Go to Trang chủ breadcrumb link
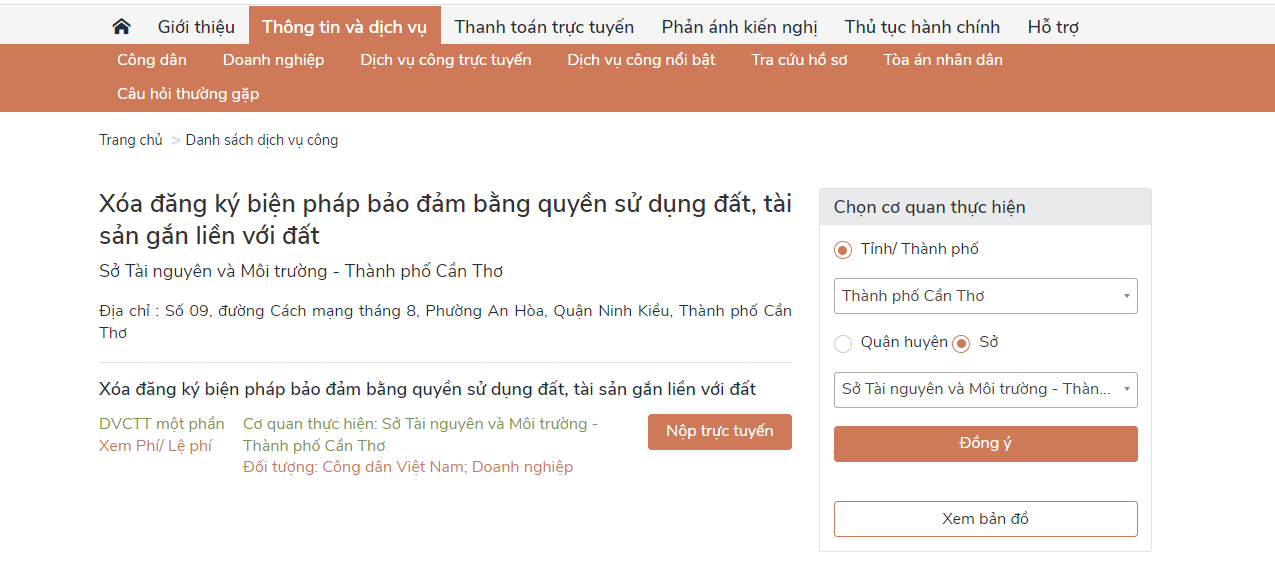This screenshot has height=562, width=1275. [131, 140]
